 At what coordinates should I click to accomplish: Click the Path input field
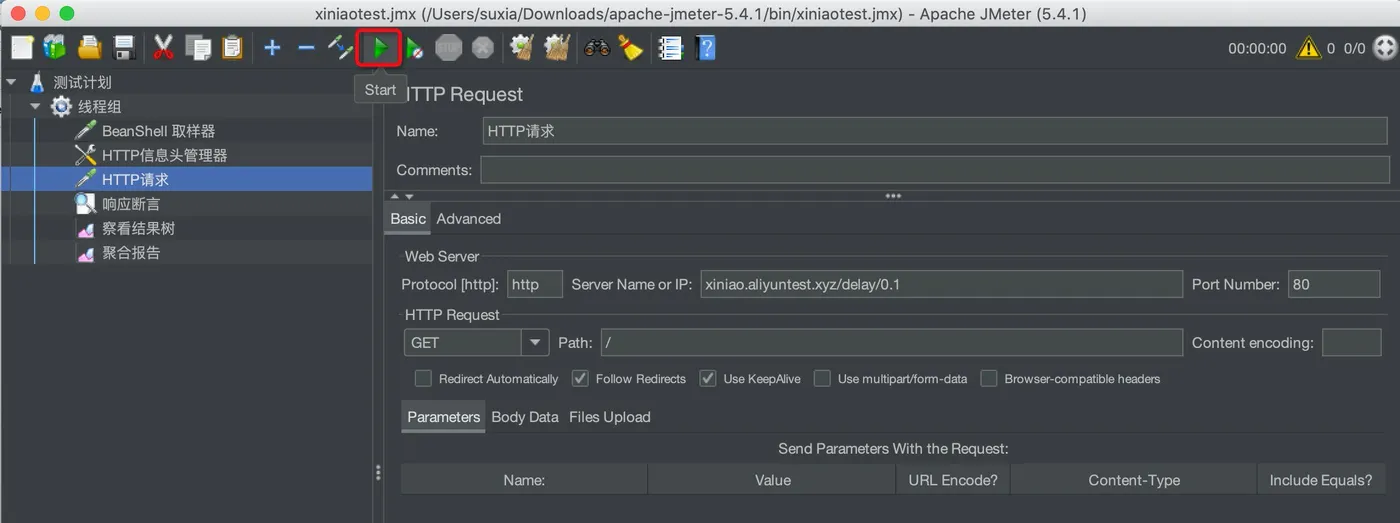pos(891,342)
